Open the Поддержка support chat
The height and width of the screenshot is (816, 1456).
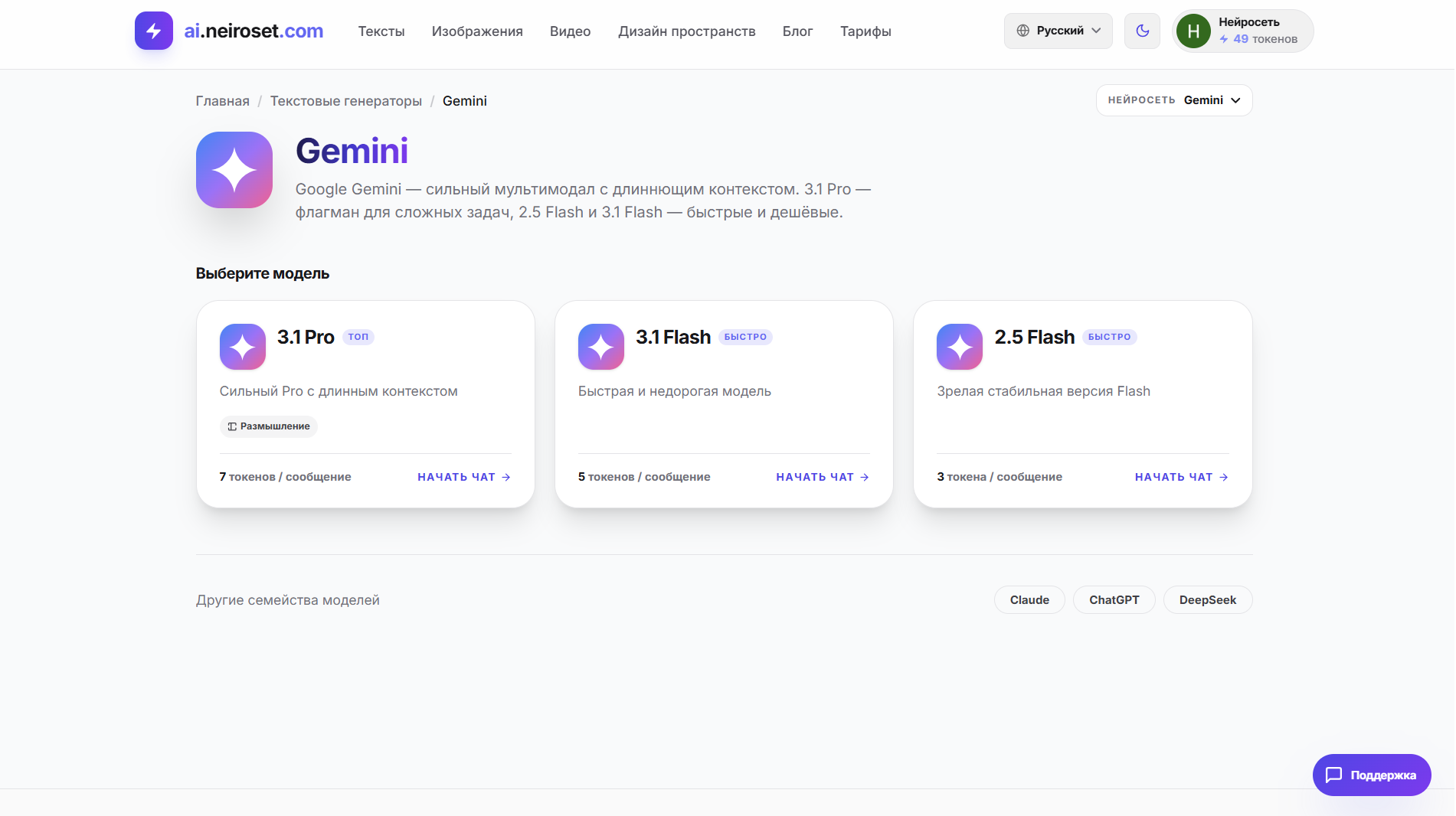[1372, 775]
